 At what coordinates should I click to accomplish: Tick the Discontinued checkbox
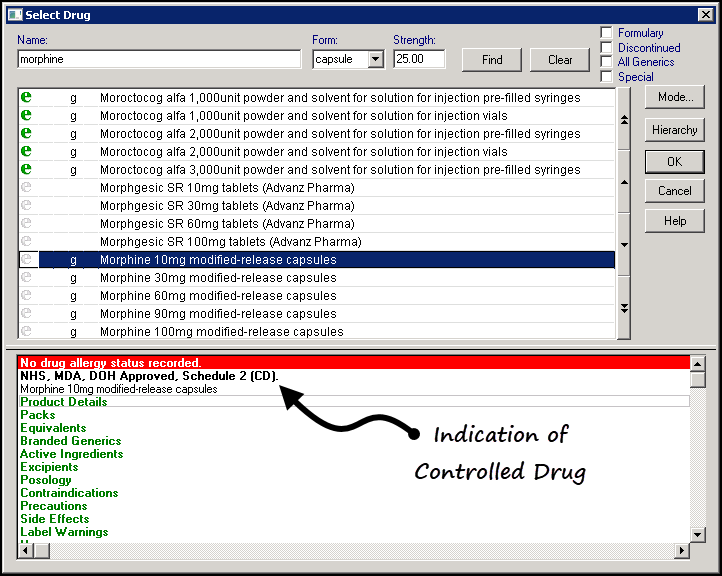607,47
